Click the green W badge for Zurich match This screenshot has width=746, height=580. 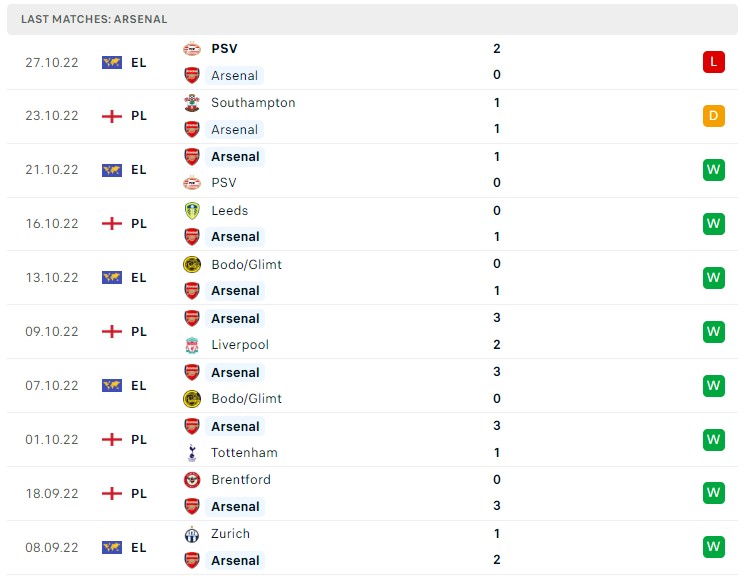tap(713, 547)
